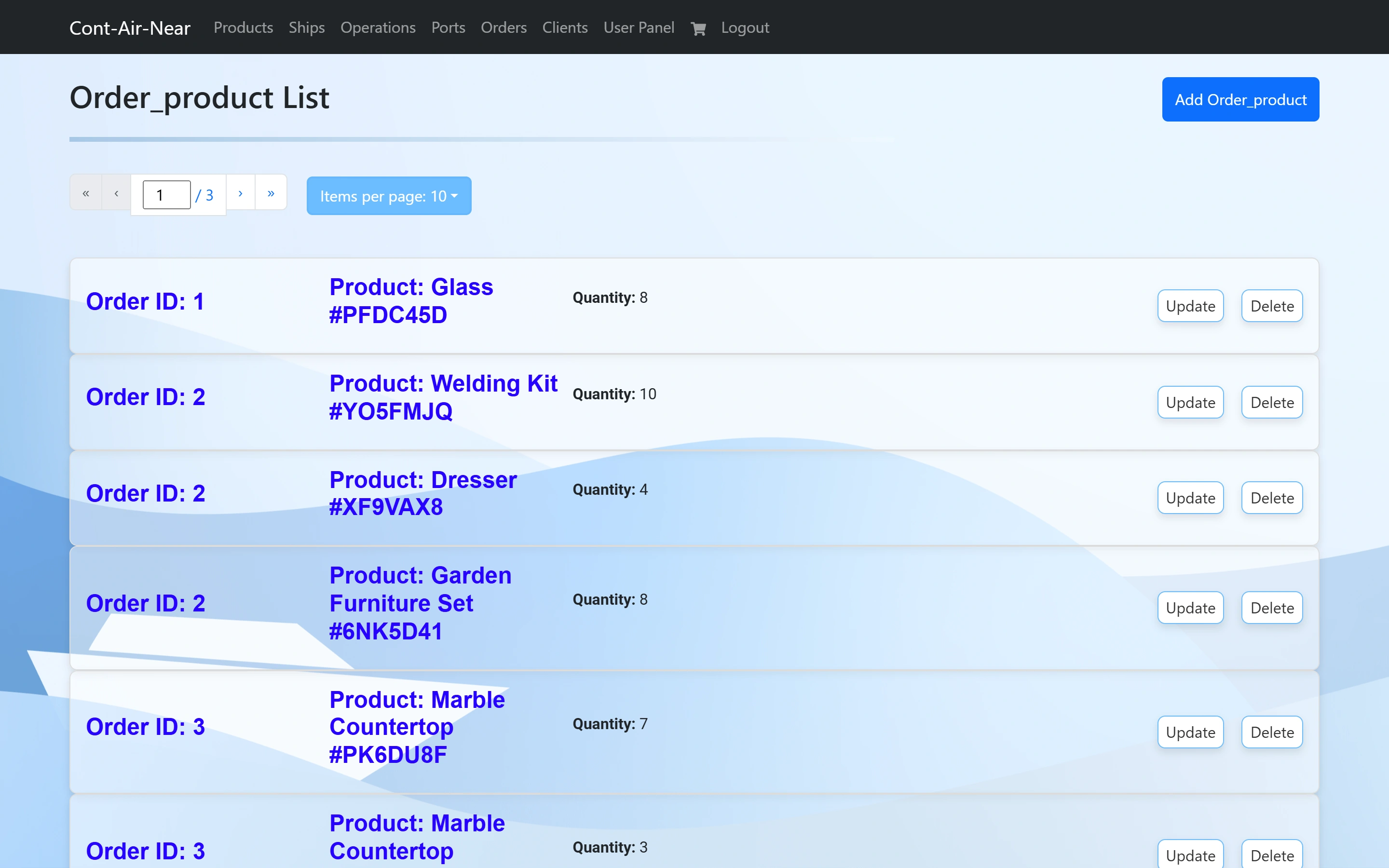Image resolution: width=1389 pixels, height=868 pixels.
Task: Click Quantity: 4 text
Action: tap(610, 489)
